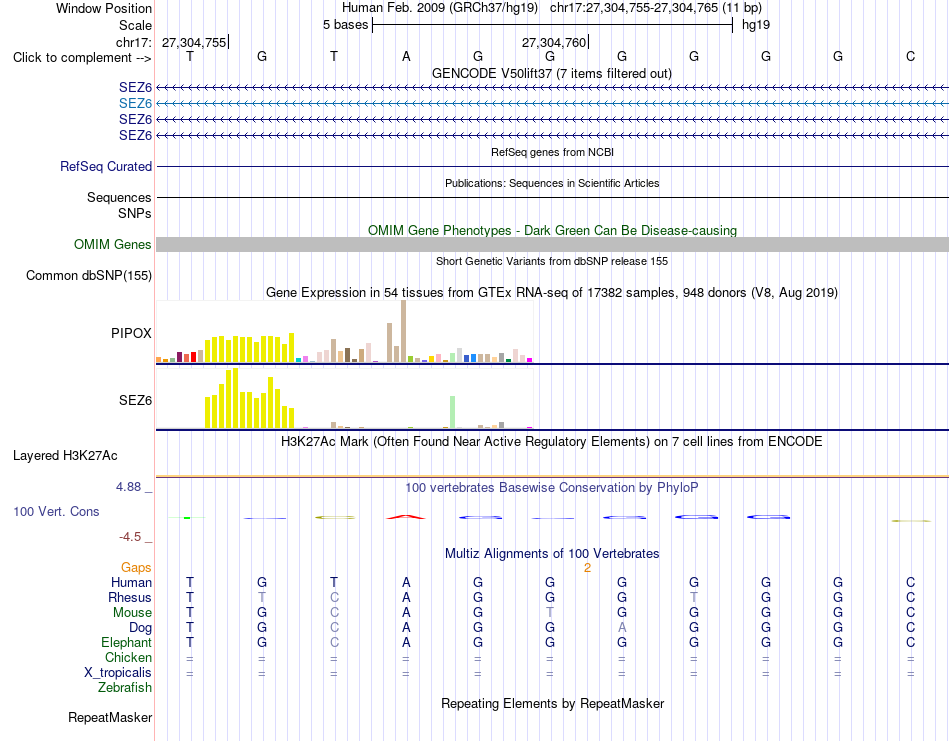Screen dimensions: 950x741
Task: Click the orange 'Gaps' row label
Action: coord(136,567)
